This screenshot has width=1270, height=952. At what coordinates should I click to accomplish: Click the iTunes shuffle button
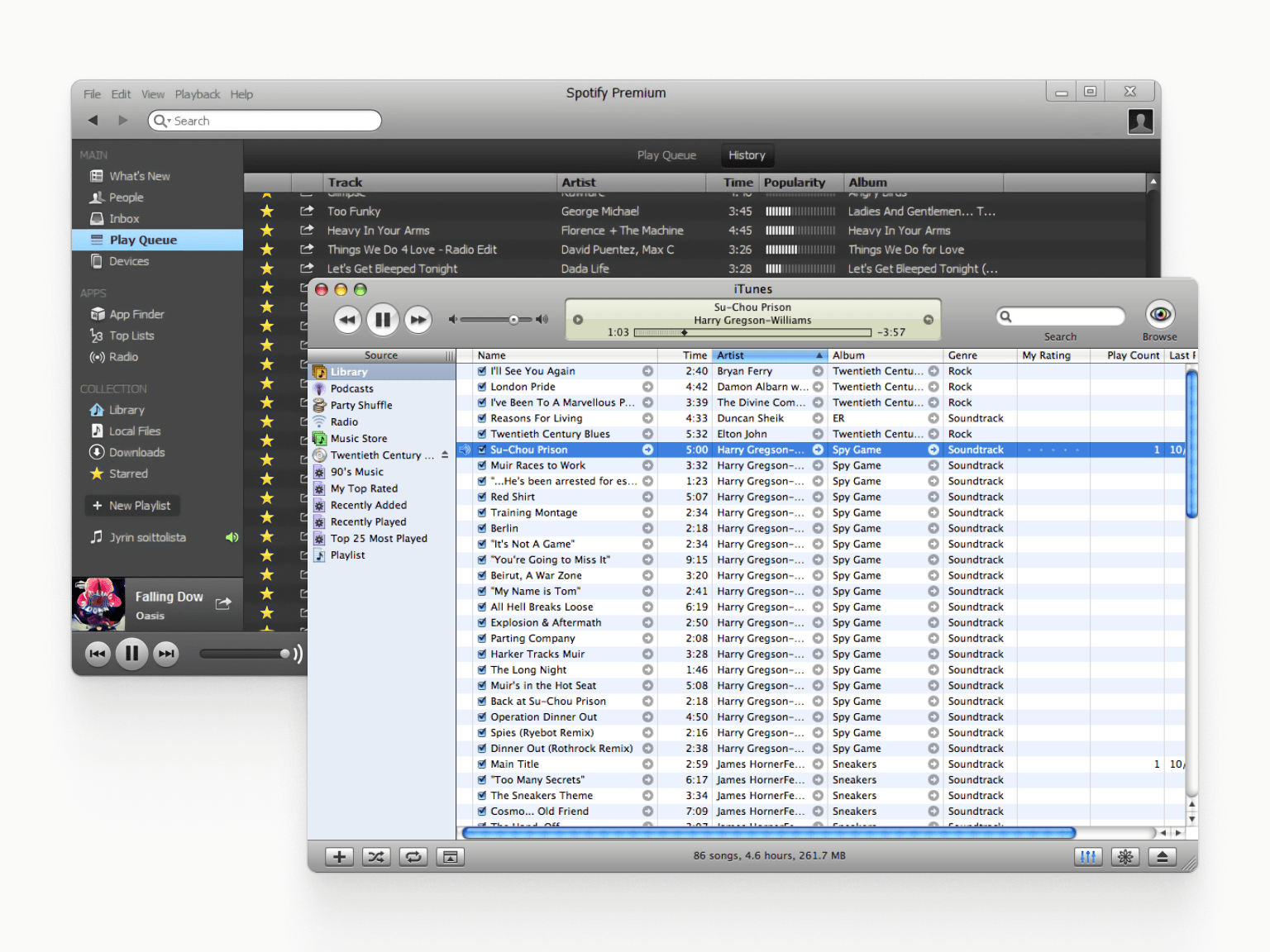click(x=376, y=857)
